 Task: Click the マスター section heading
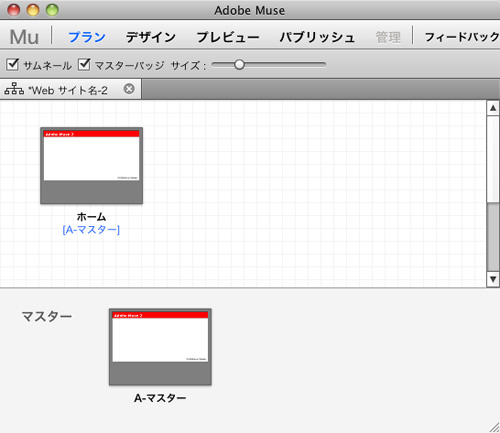click(47, 316)
